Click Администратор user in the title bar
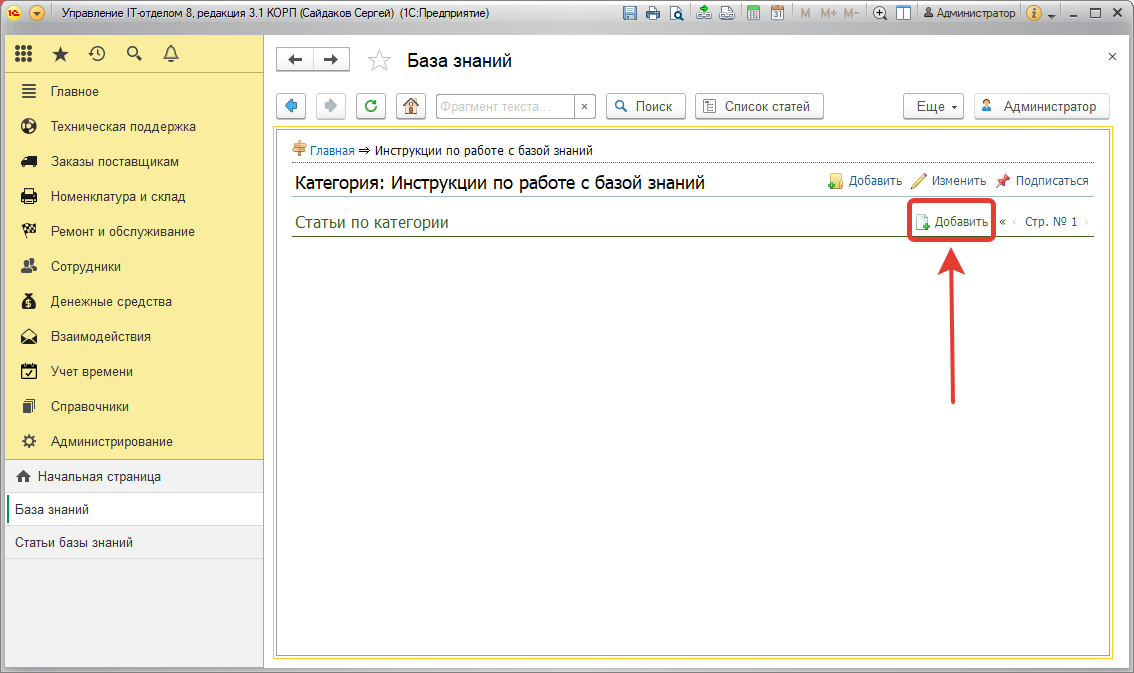The height and width of the screenshot is (673, 1134). click(970, 13)
